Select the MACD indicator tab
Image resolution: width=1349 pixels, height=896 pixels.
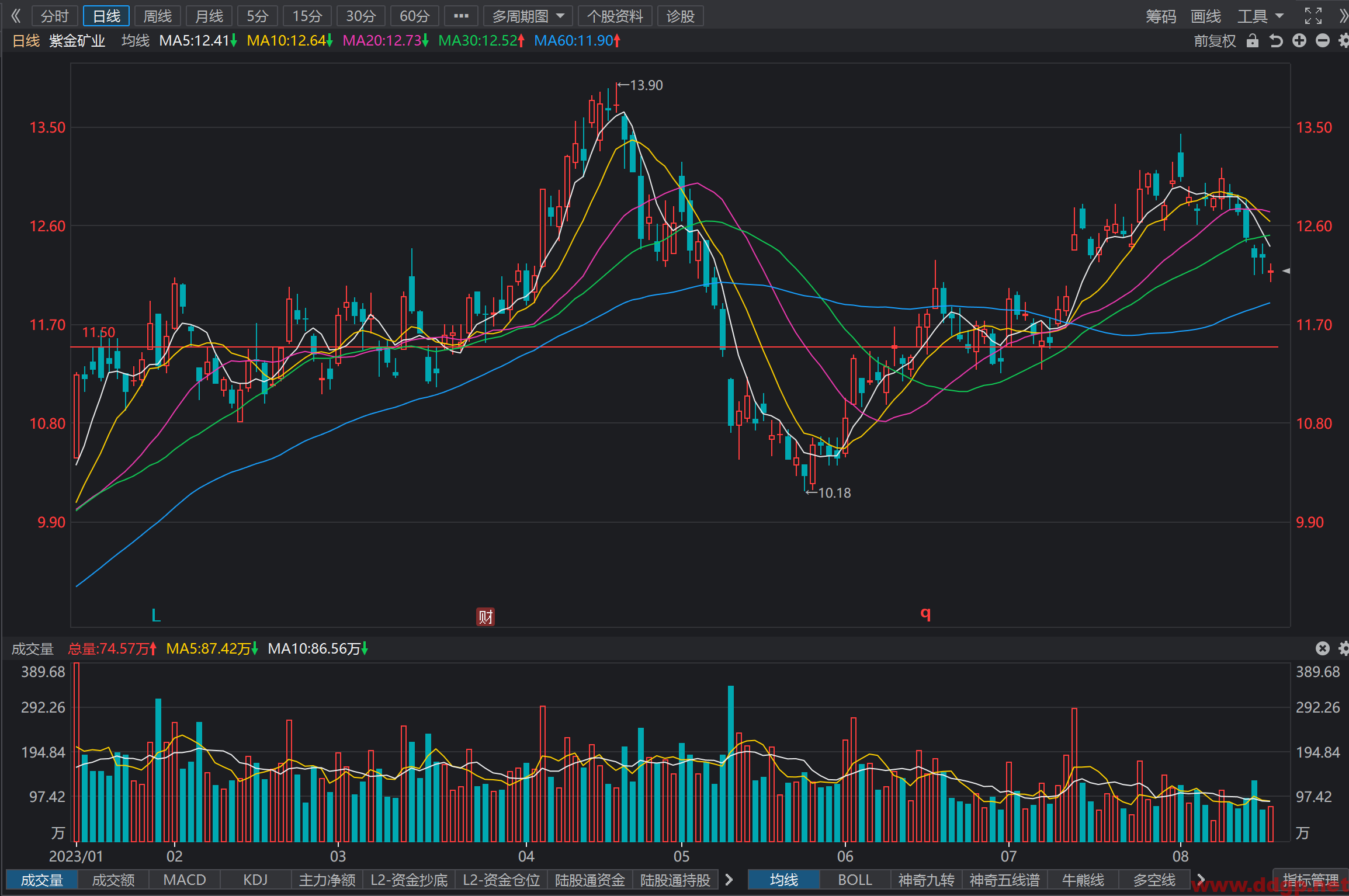(x=185, y=880)
